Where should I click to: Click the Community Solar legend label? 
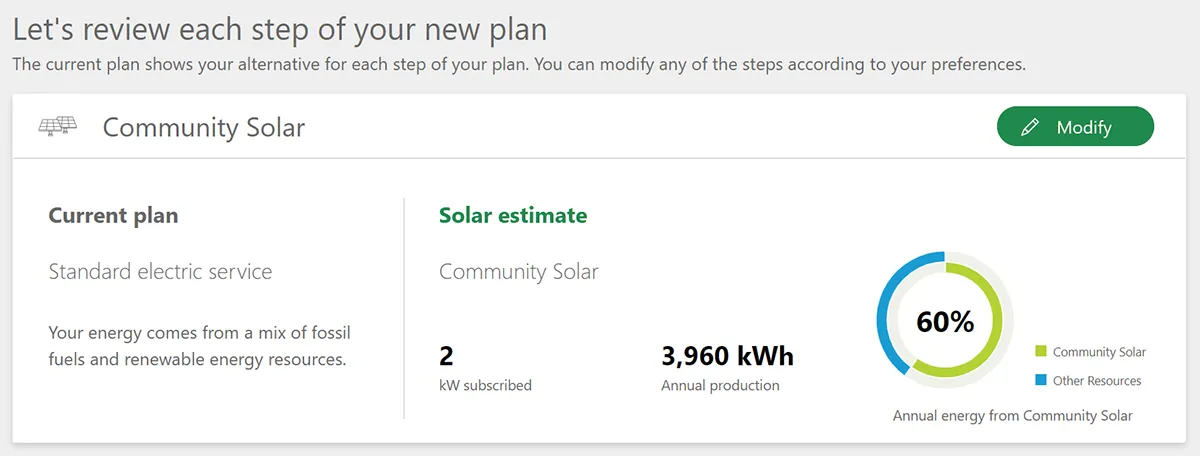click(x=1099, y=352)
